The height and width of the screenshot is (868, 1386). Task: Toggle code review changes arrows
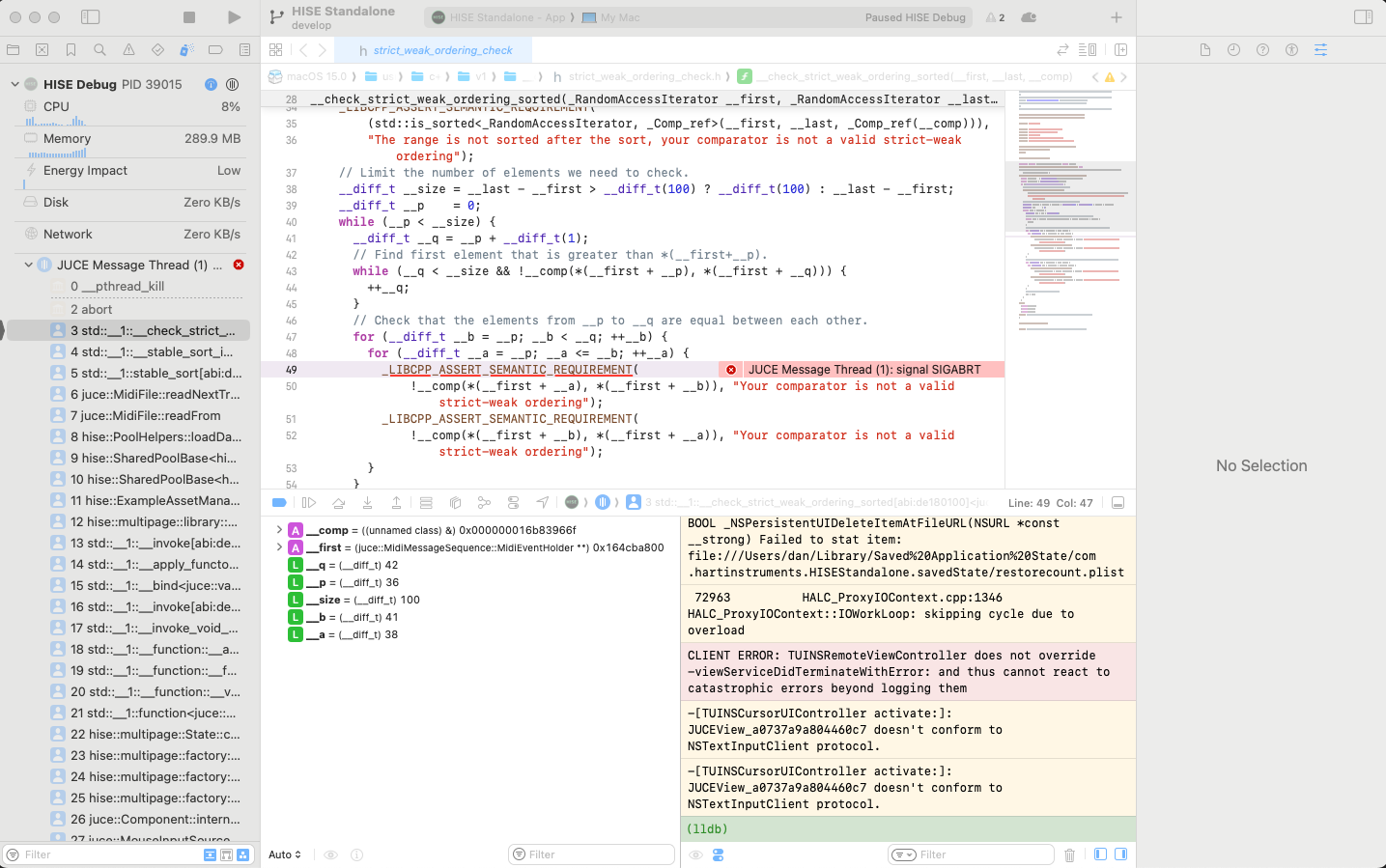pos(1063,50)
